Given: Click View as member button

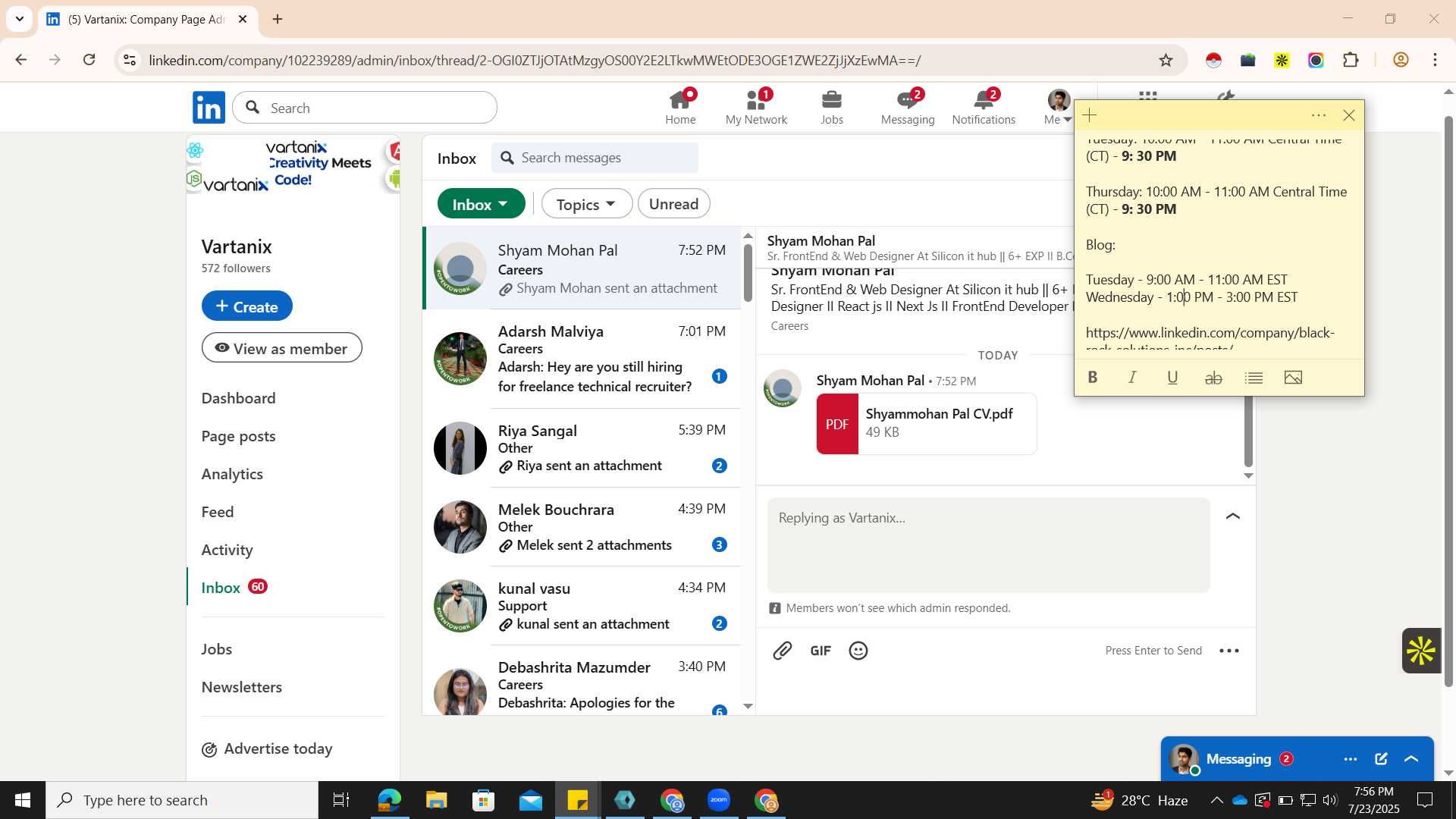Looking at the screenshot, I should click(282, 347).
